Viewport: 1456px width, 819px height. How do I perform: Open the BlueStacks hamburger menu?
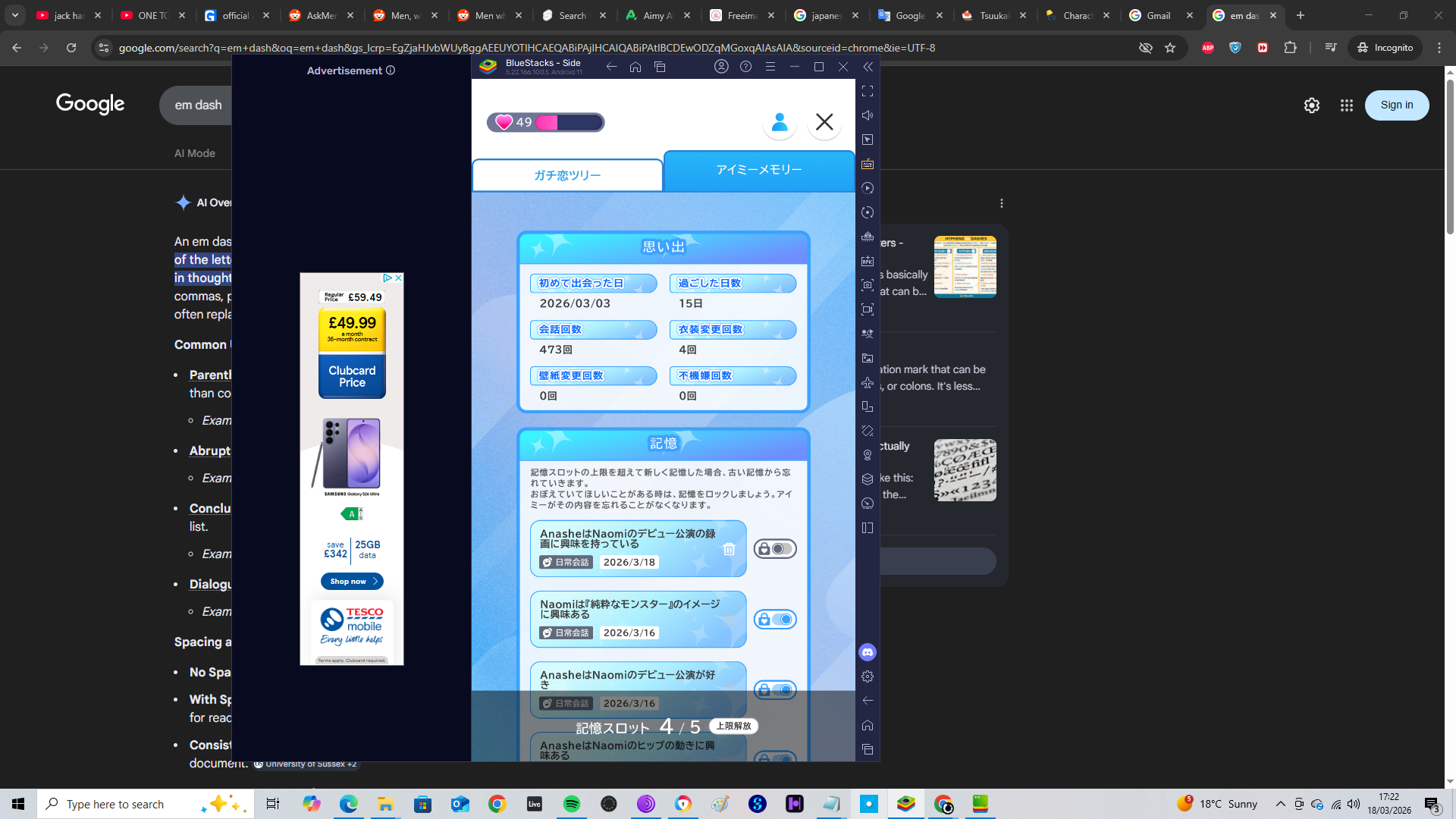tap(770, 67)
